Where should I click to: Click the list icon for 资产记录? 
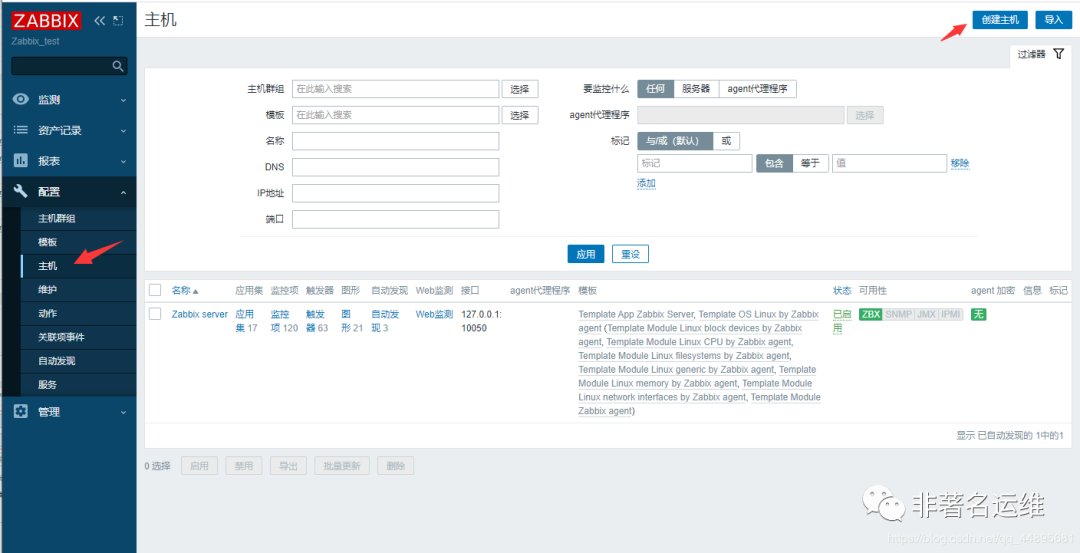click(21, 129)
